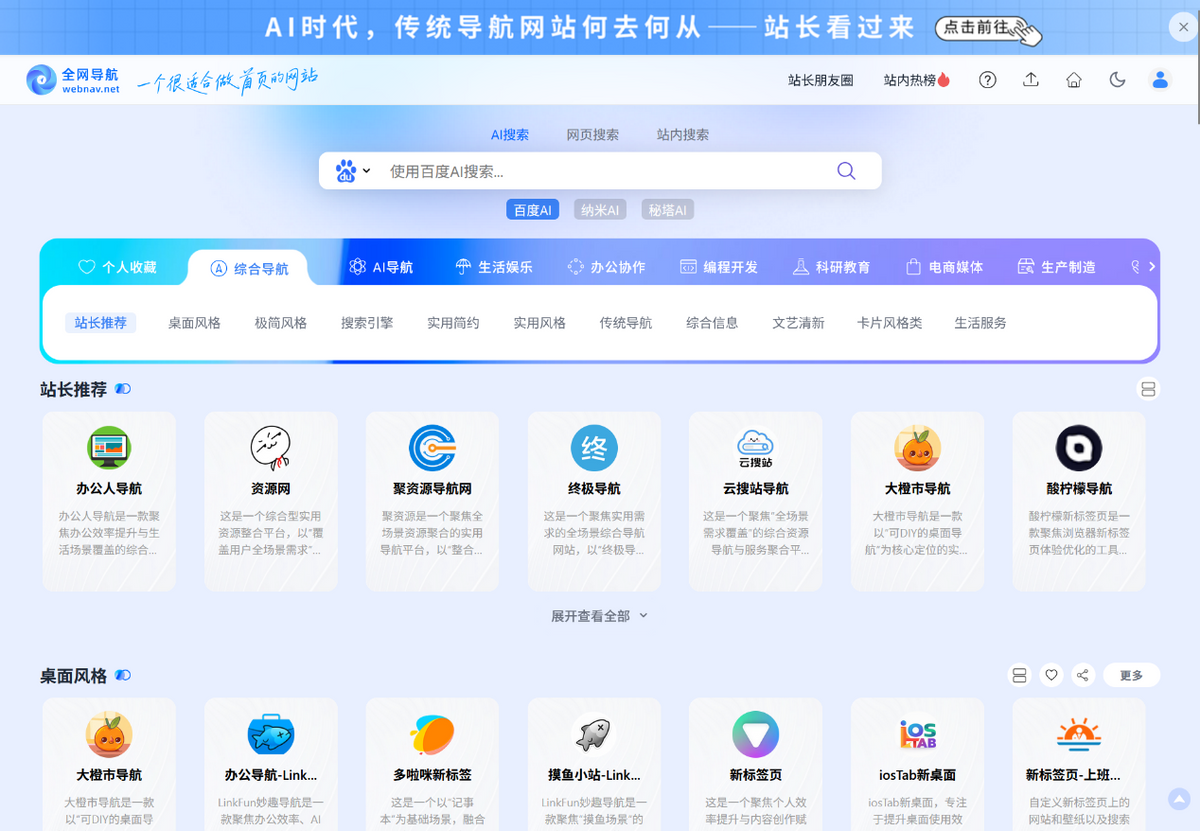The width and height of the screenshot is (1200, 831).
Task: Open the 办公协作 category tab
Action: pos(606,267)
